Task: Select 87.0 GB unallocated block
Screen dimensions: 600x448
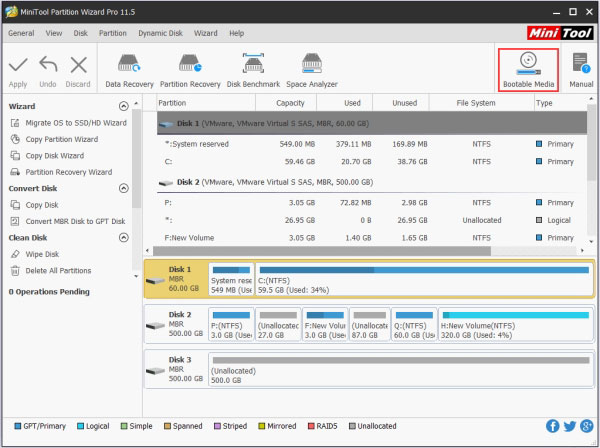Action: (370, 324)
